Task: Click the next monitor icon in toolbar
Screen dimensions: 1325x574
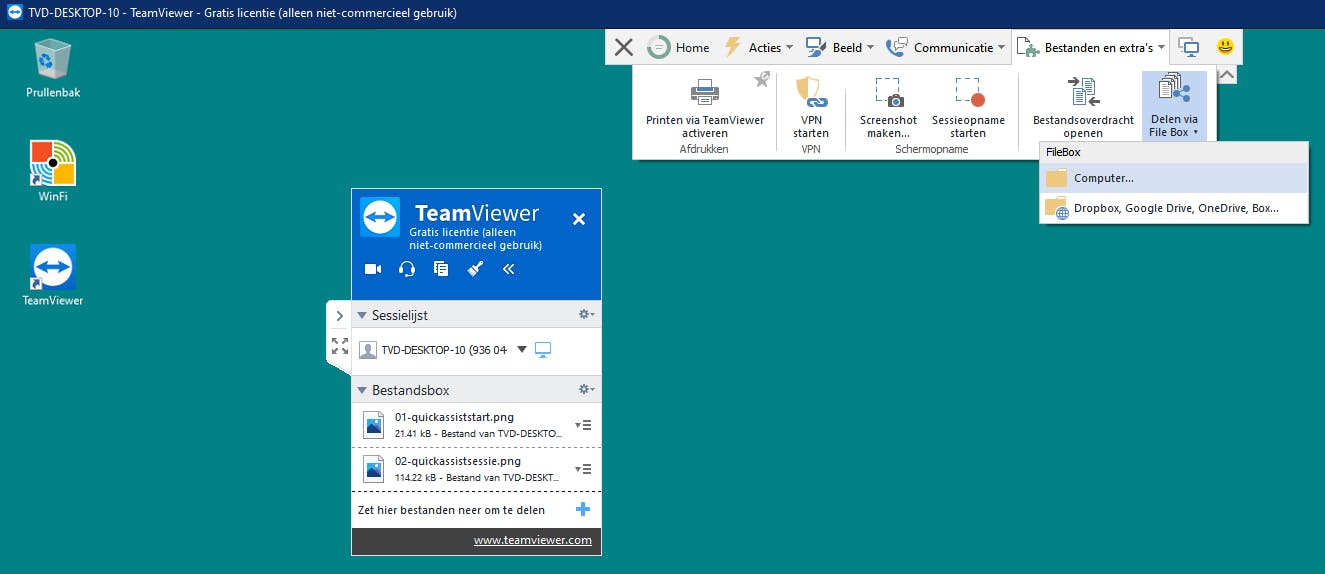Action: click(1188, 47)
